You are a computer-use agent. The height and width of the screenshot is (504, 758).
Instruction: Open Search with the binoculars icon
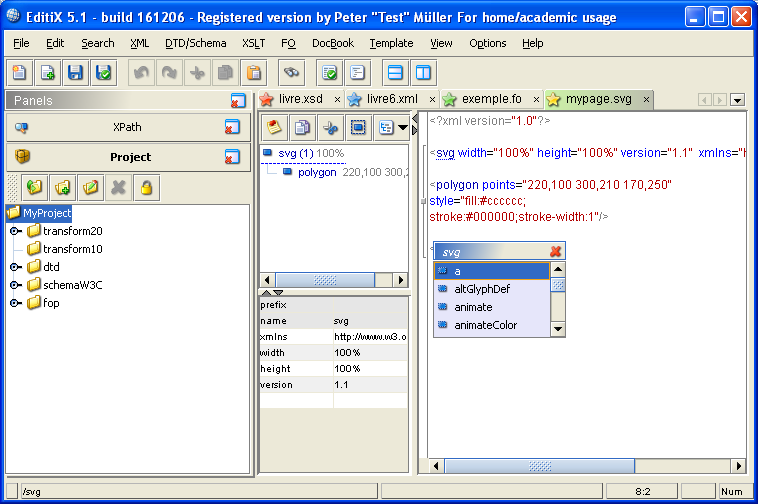(x=291, y=72)
